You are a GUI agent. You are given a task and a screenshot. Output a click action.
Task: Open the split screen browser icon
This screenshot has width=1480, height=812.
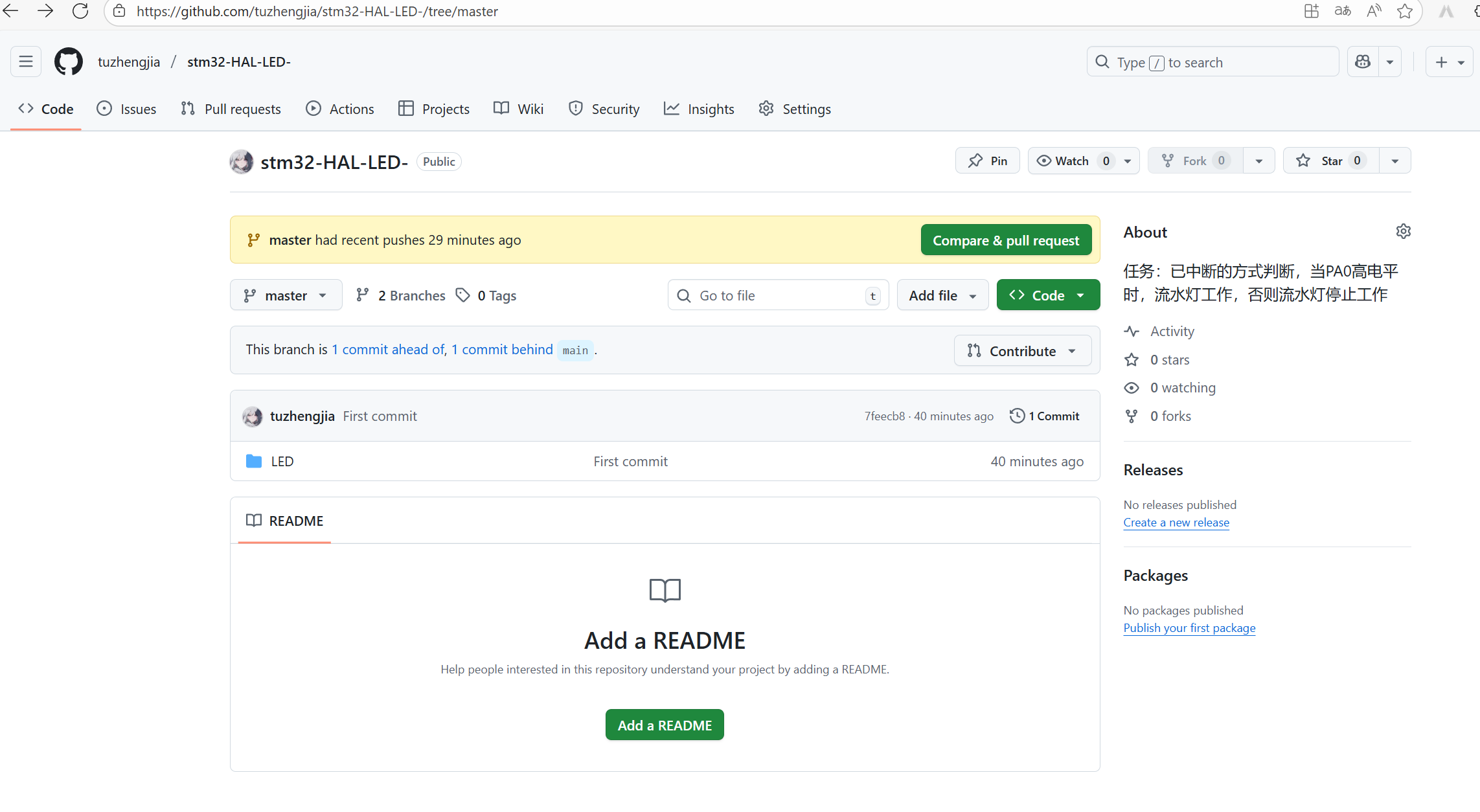point(1312,11)
